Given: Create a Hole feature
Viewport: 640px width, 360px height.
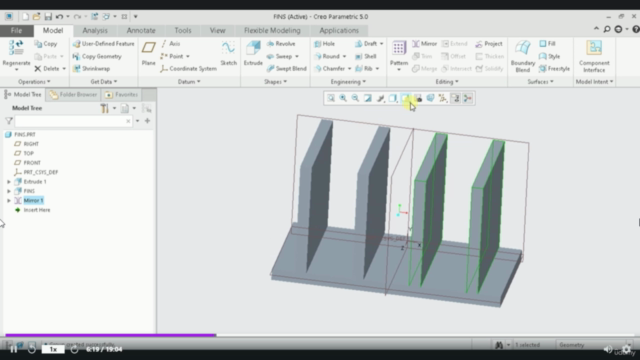Looking at the screenshot, I should (x=324, y=44).
